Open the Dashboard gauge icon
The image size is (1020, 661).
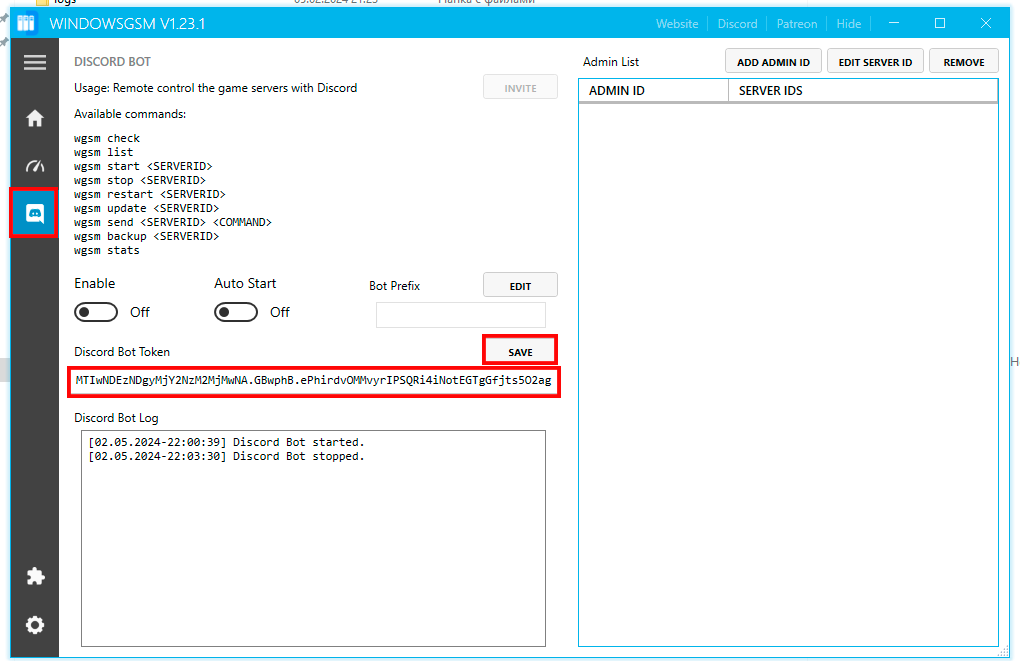pos(34,166)
